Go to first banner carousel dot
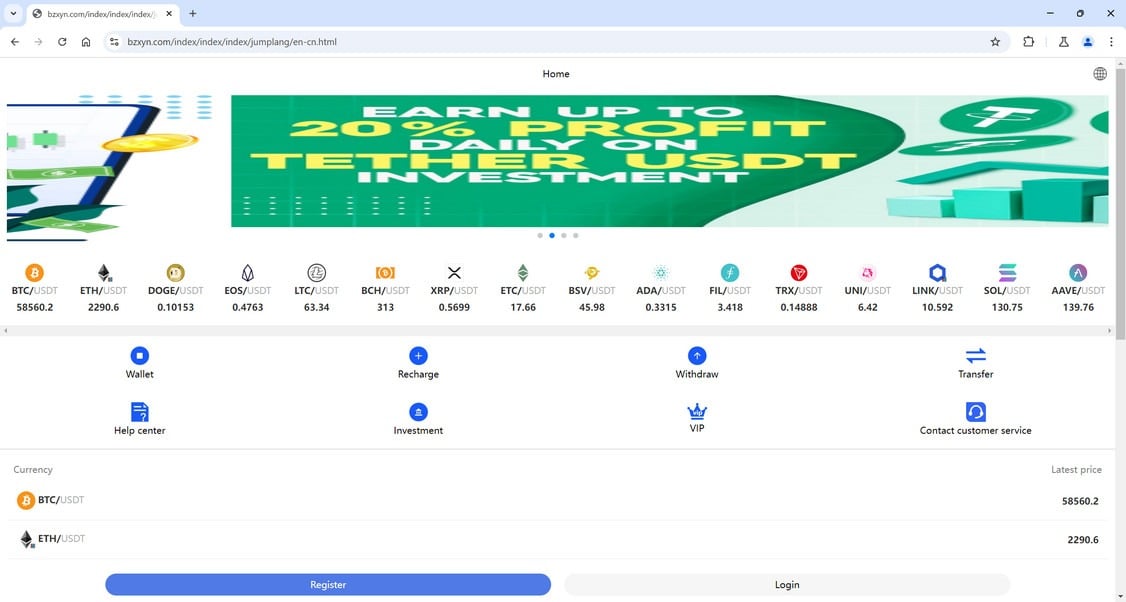The height and width of the screenshot is (602, 1126). [x=540, y=236]
